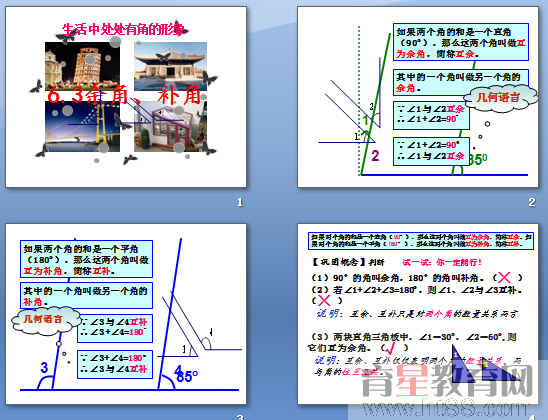Click the night bridge photo on slide 1

tap(82, 126)
